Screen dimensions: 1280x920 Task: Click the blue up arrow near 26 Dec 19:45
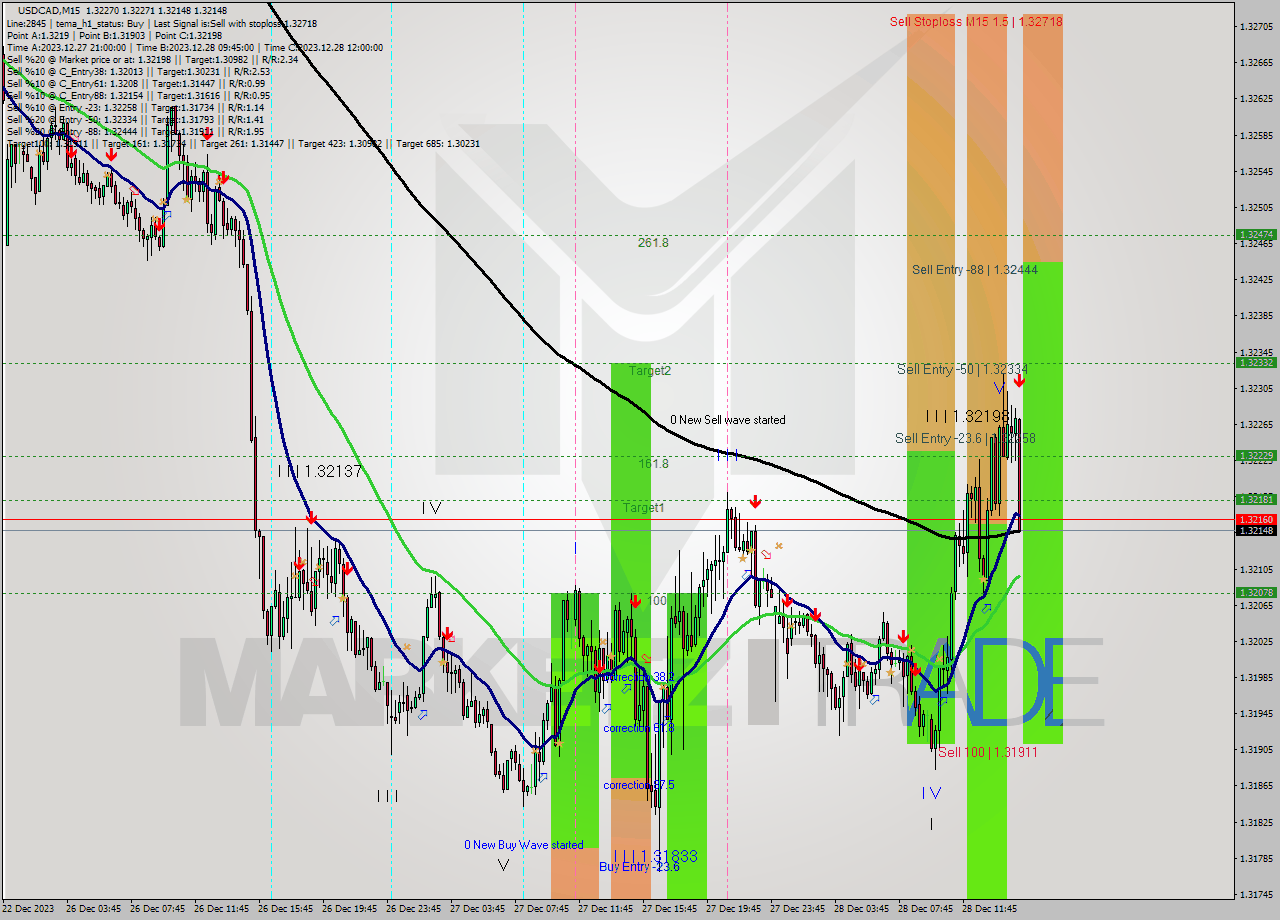[x=334, y=620]
